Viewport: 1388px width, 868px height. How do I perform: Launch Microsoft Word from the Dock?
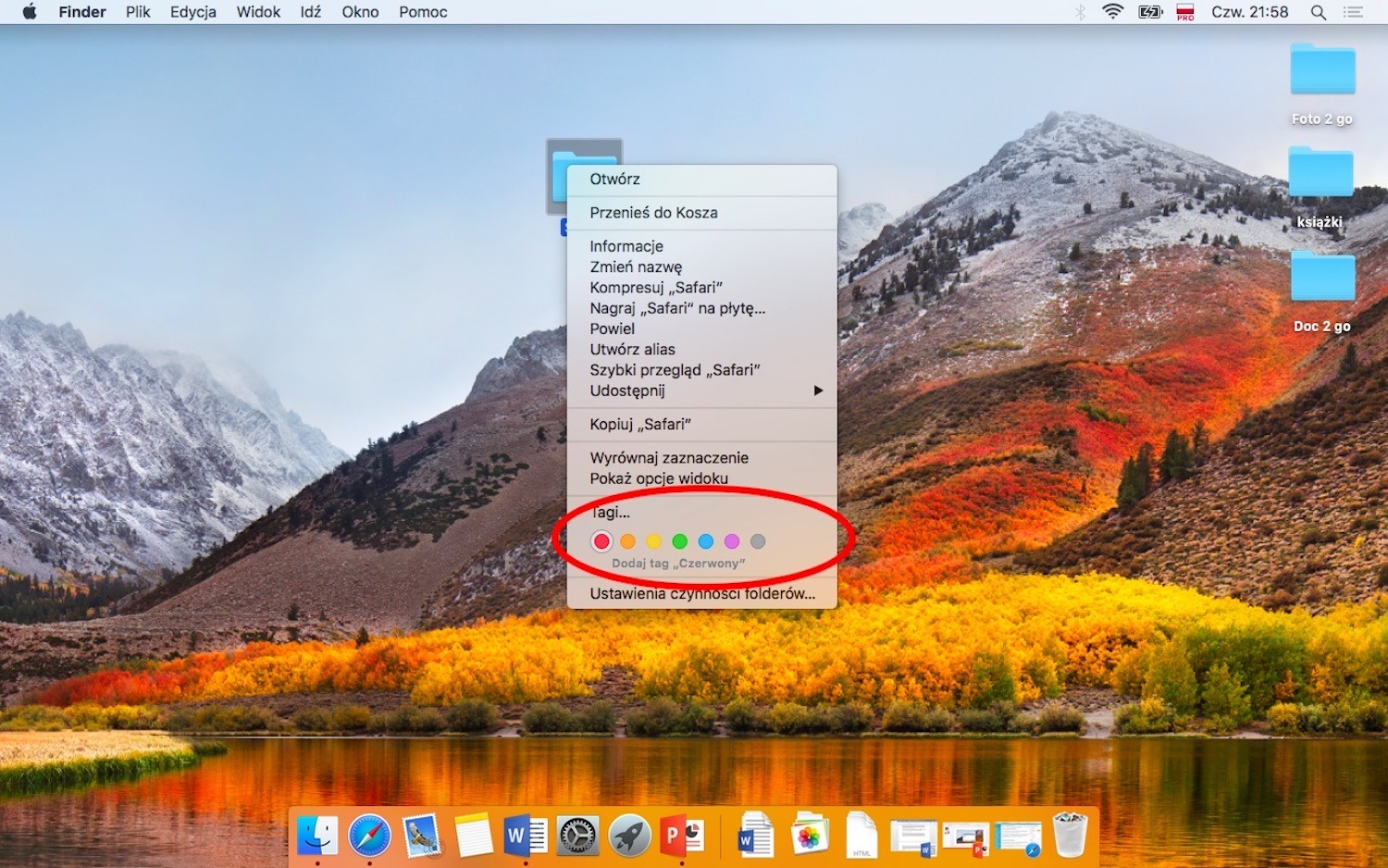point(525,837)
